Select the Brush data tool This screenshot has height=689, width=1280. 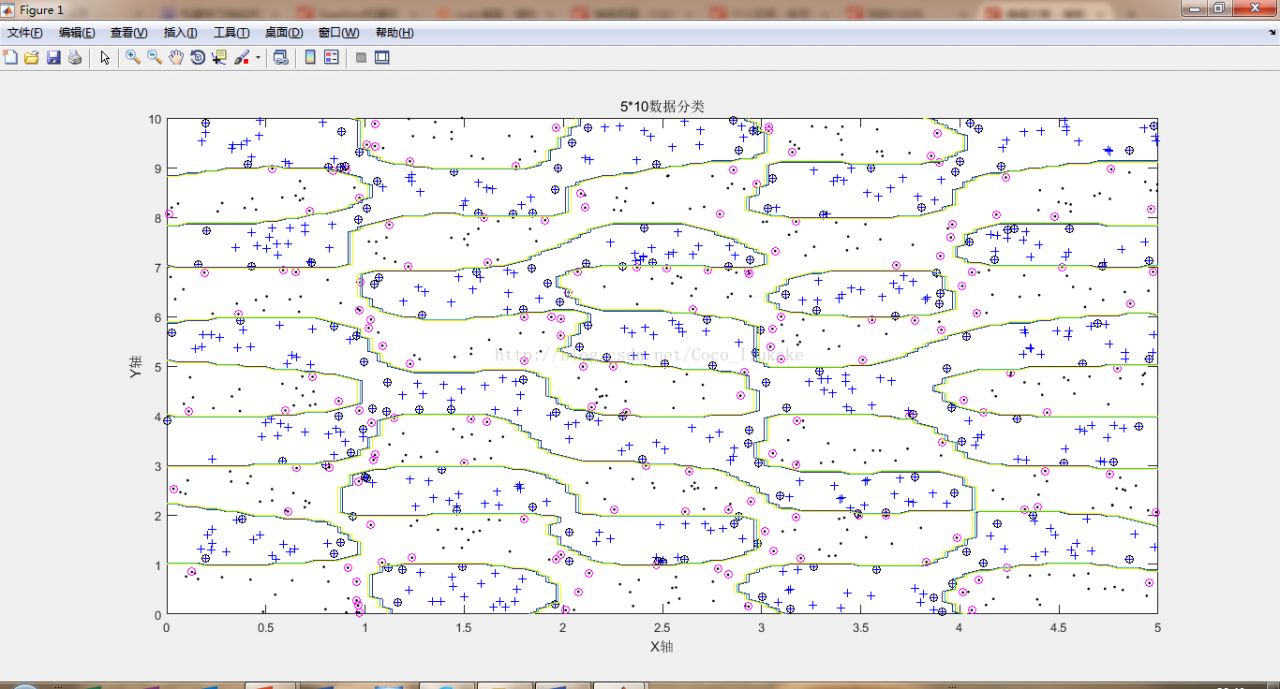point(242,57)
